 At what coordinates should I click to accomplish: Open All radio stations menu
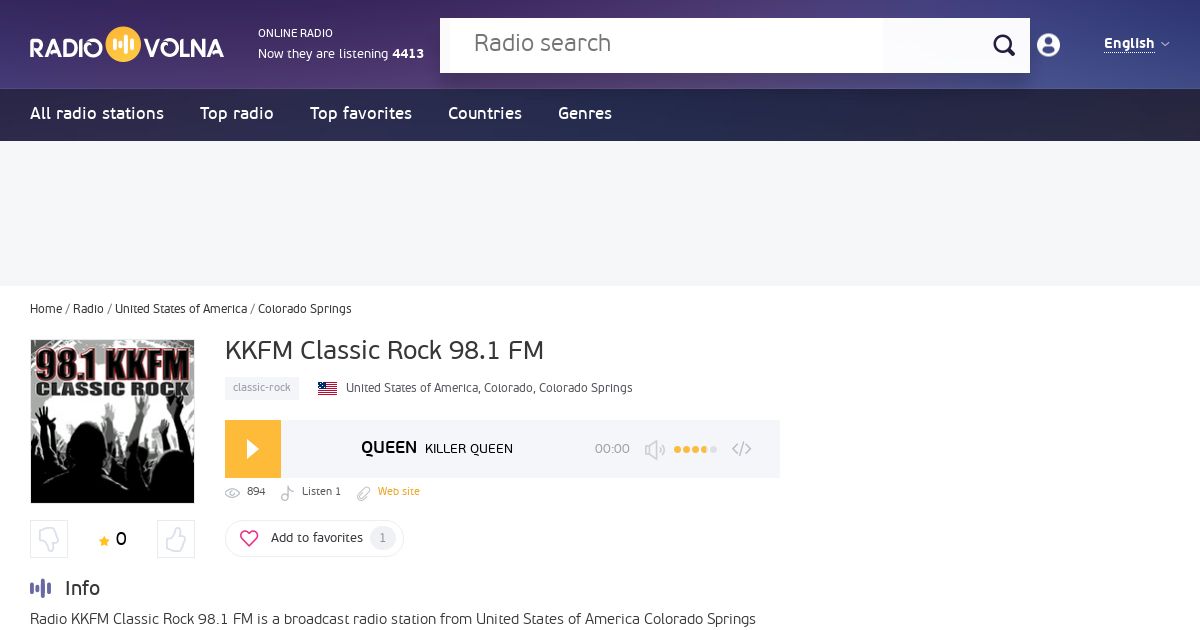(97, 114)
